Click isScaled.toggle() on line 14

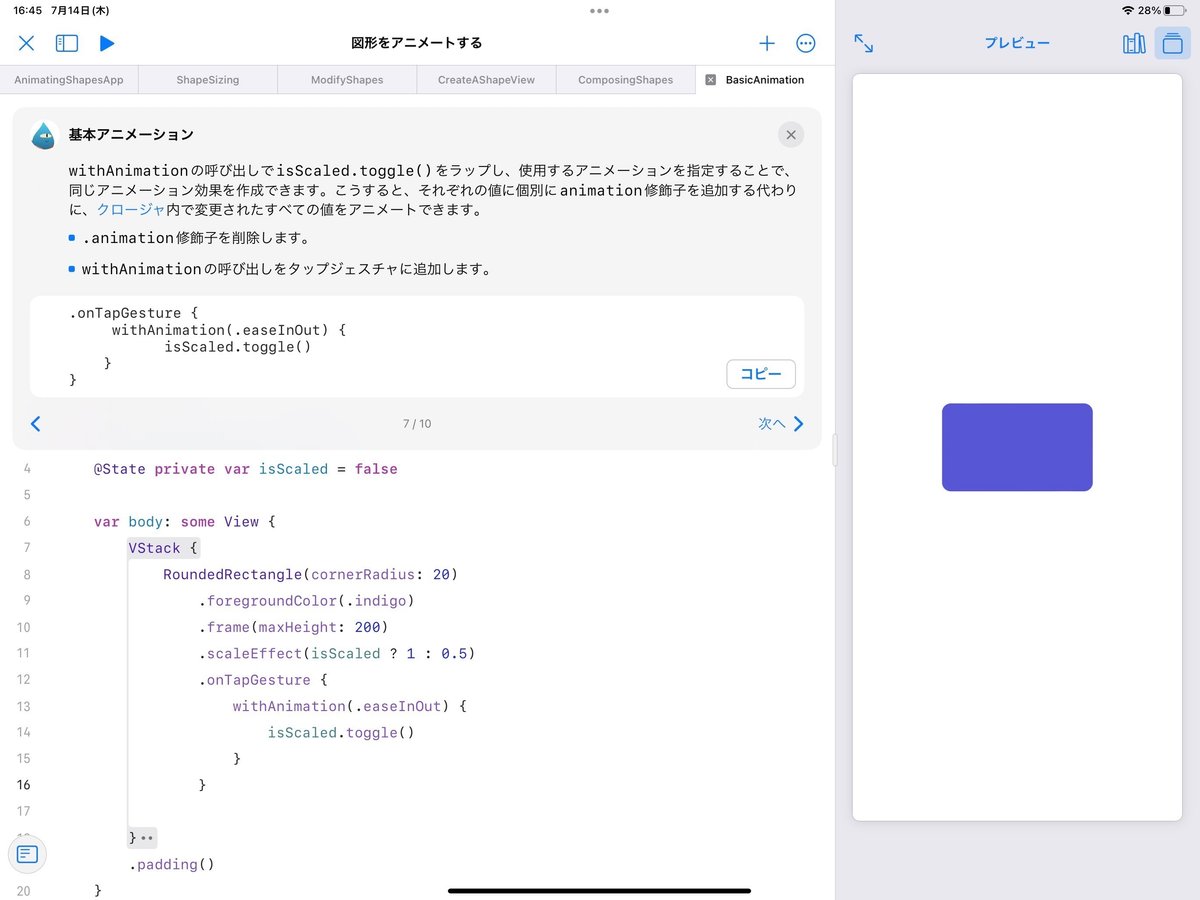(341, 732)
